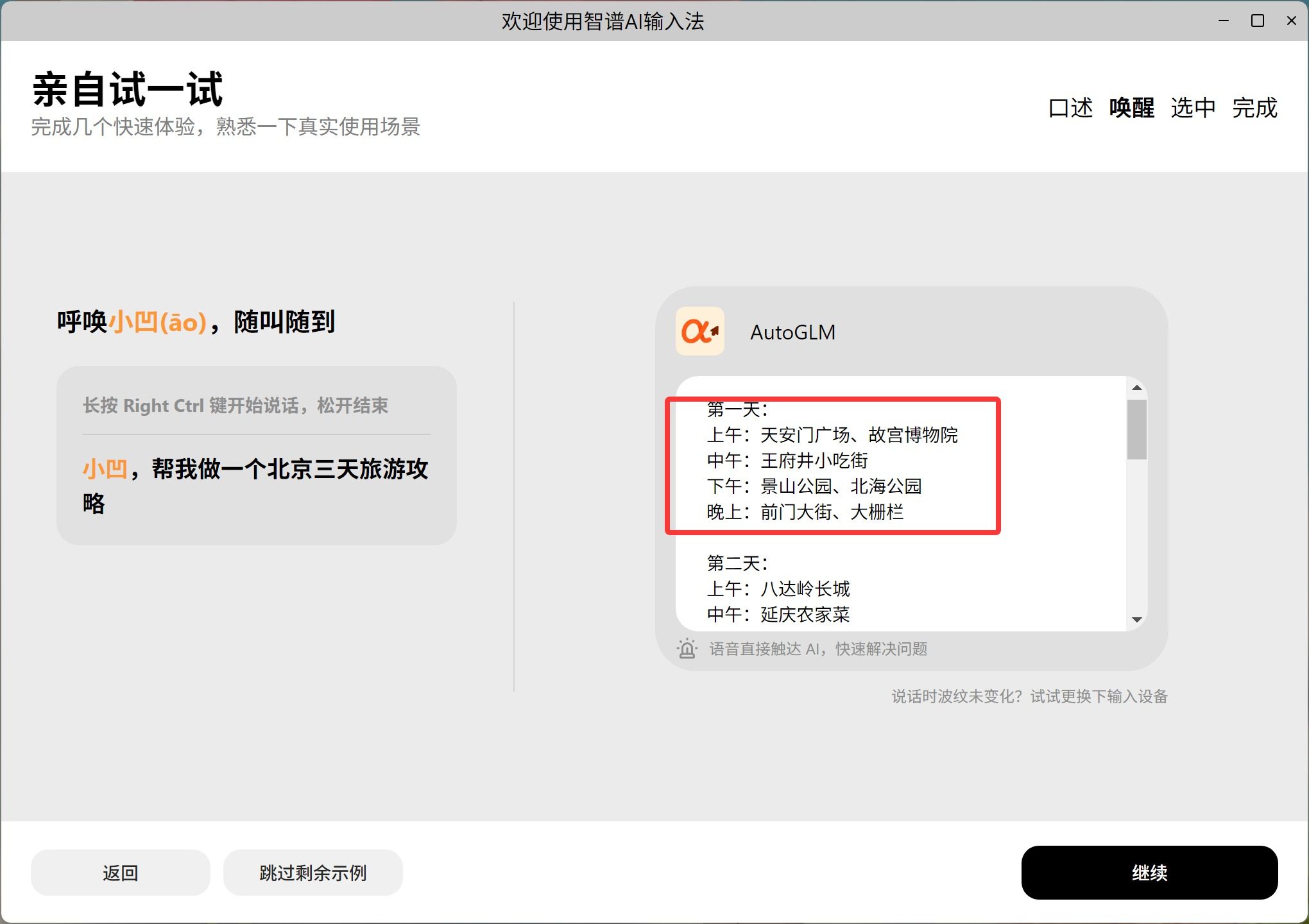1309x924 pixels.
Task: Click the AutoGLM app logo icon
Action: pyautogui.click(x=699, y=332)
